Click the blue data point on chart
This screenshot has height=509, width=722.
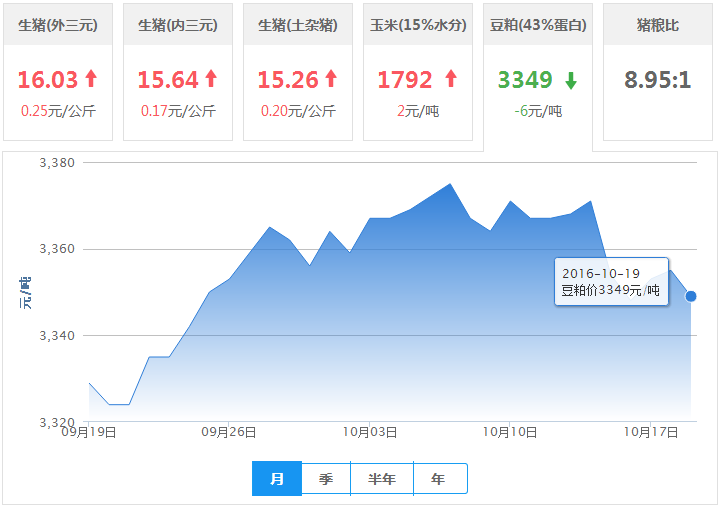click(691, 296)
